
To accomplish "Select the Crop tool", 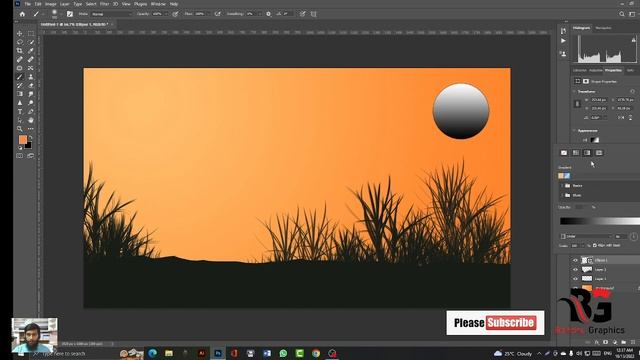I will [20, 51].
